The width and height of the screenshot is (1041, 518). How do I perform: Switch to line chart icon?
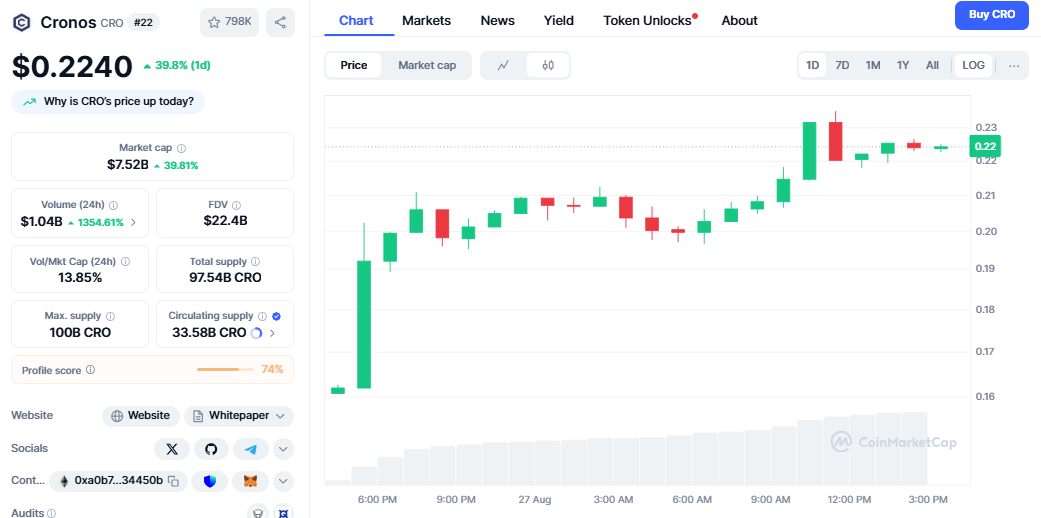click(x=503, y=65)
